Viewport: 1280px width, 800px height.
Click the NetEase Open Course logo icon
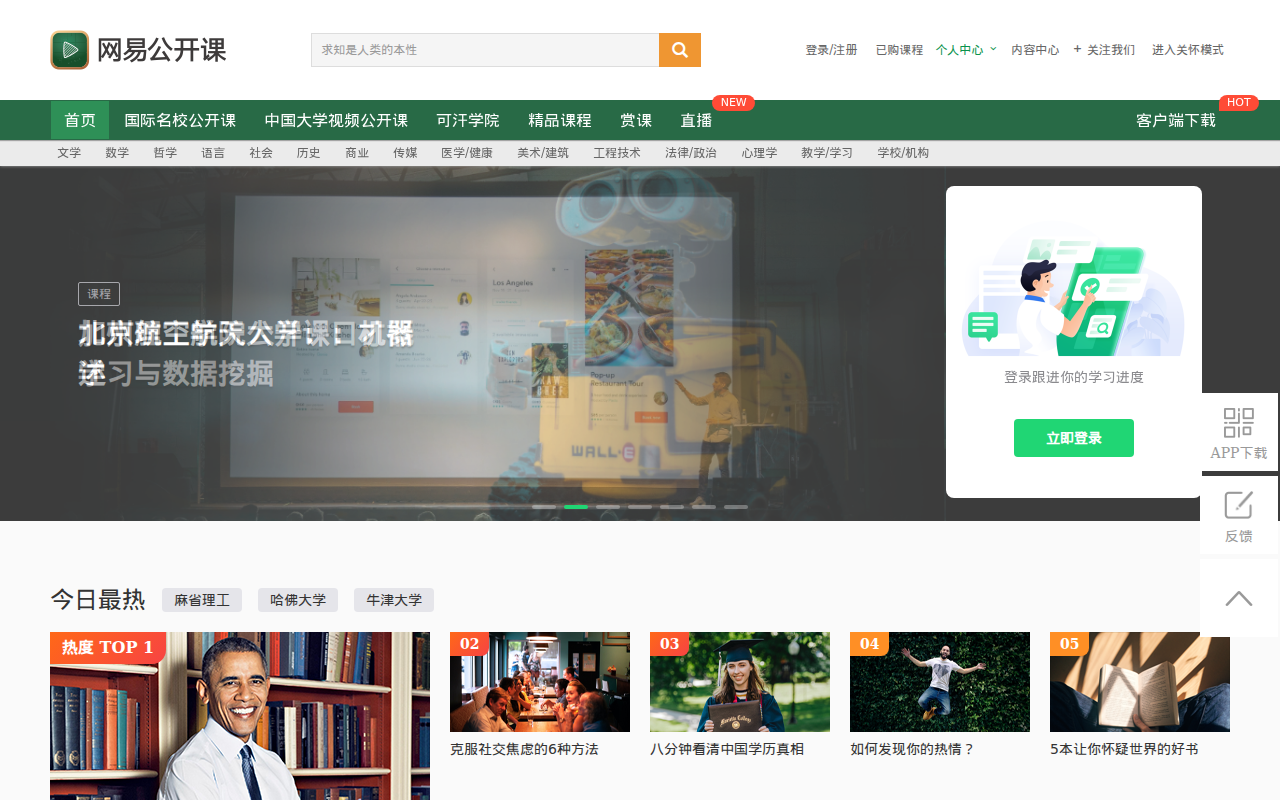[70, 50]
